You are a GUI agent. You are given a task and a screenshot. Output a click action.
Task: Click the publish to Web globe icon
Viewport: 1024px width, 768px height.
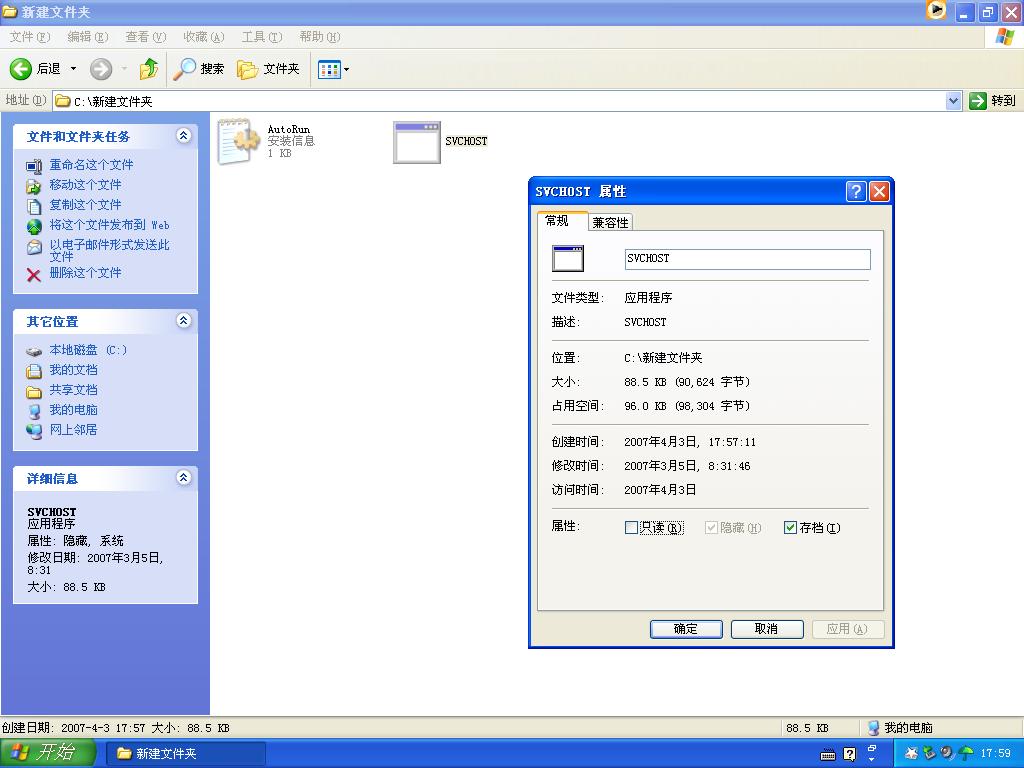pyautogui.click(x=34, y=227)
